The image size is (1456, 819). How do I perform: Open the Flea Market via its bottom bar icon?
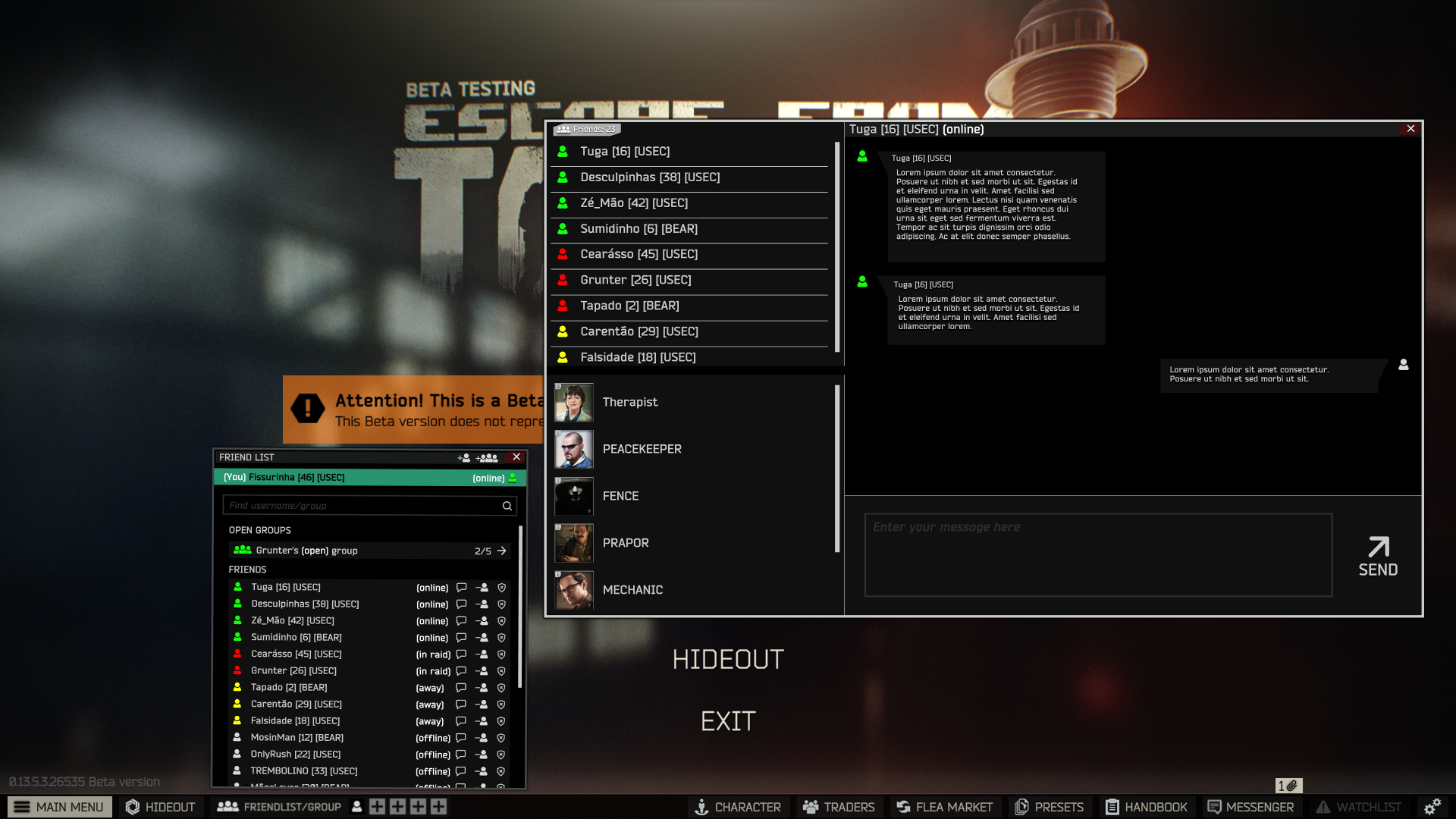[902, 807]
